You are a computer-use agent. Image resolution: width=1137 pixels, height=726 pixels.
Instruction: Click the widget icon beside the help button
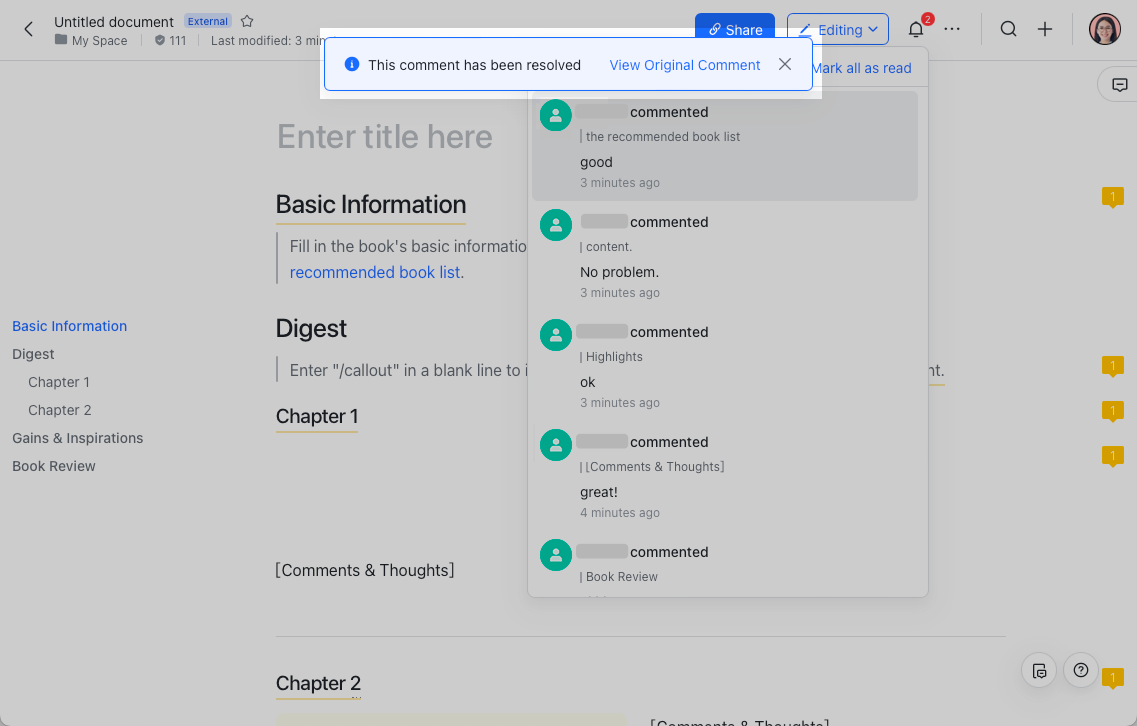tap(1039, 670)
